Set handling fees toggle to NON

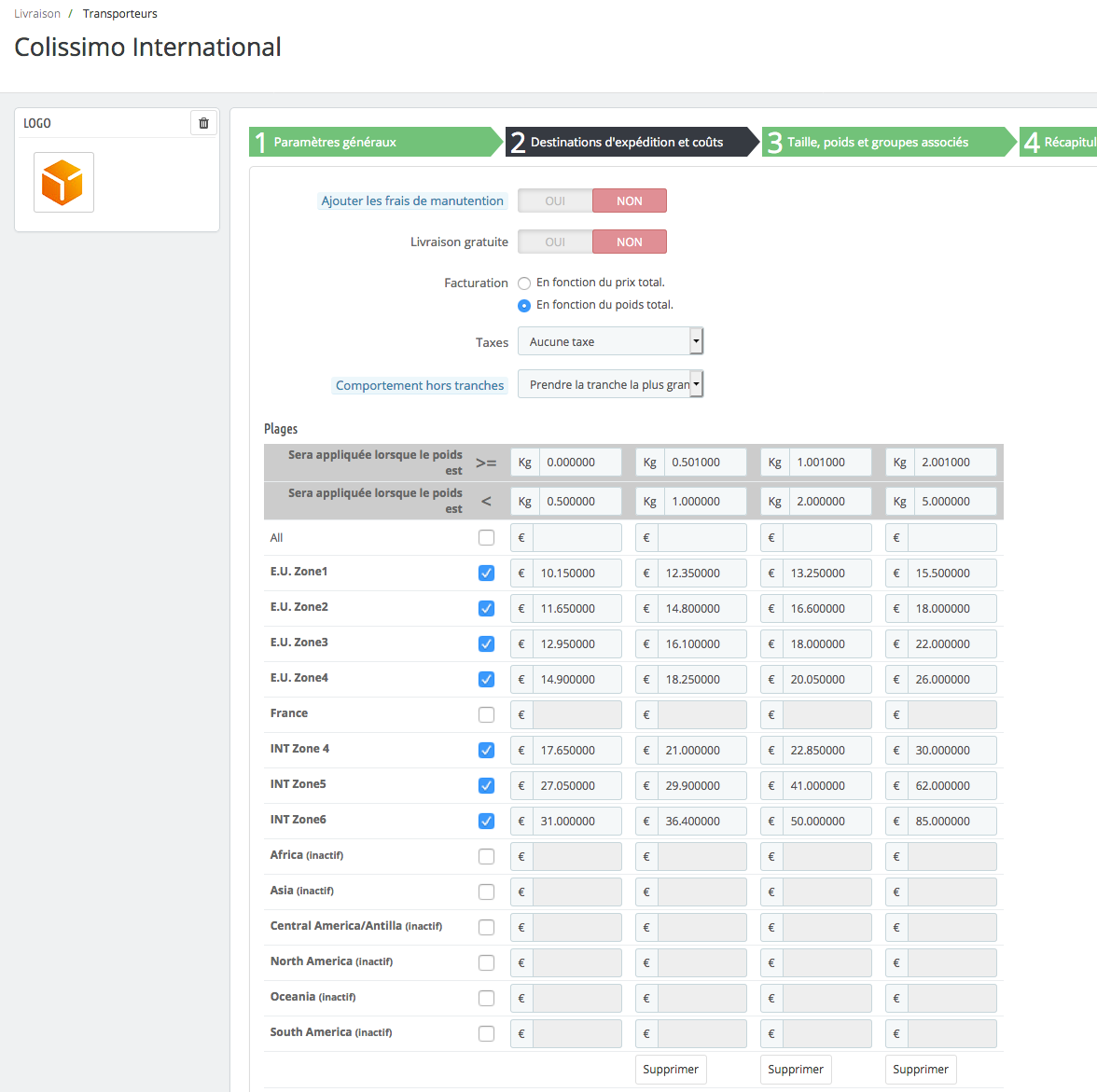630,200
